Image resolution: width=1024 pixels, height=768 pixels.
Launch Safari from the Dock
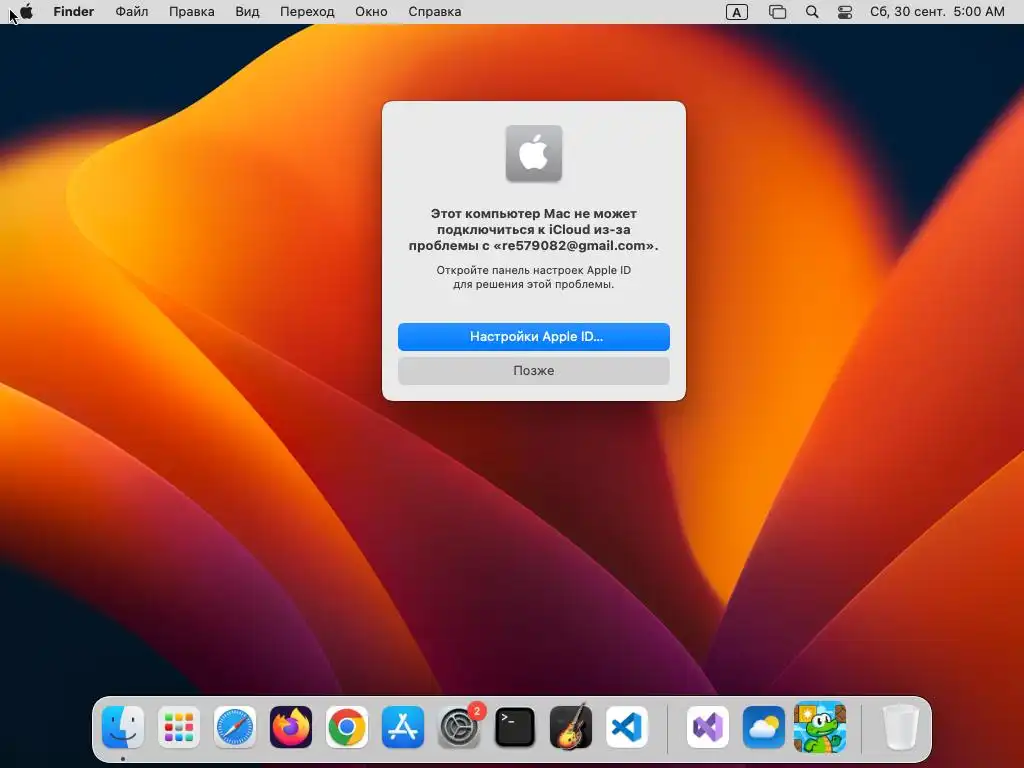point(234,726)
